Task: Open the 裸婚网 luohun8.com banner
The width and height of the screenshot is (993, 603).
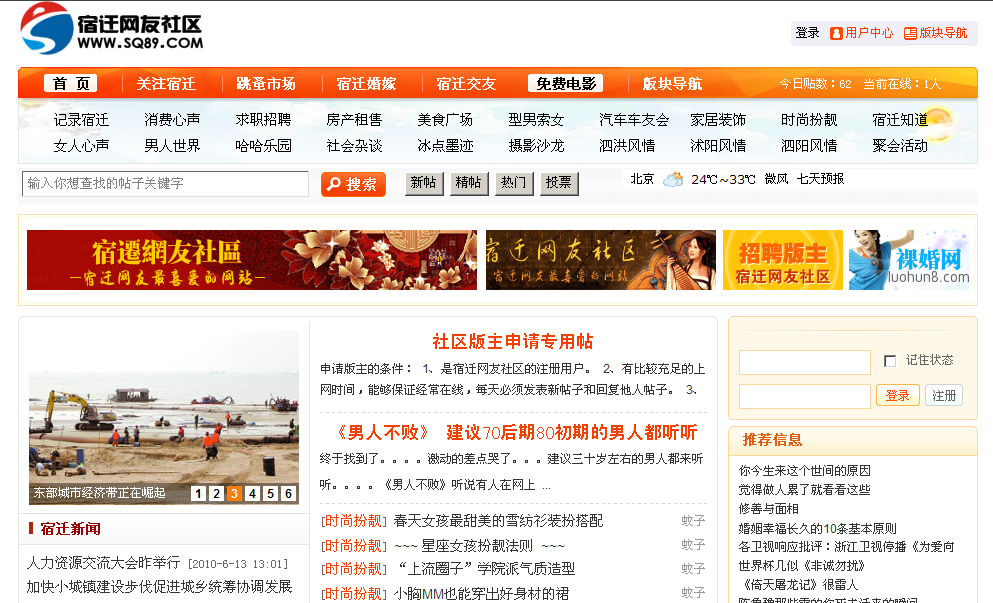Action: pos(908,260)
